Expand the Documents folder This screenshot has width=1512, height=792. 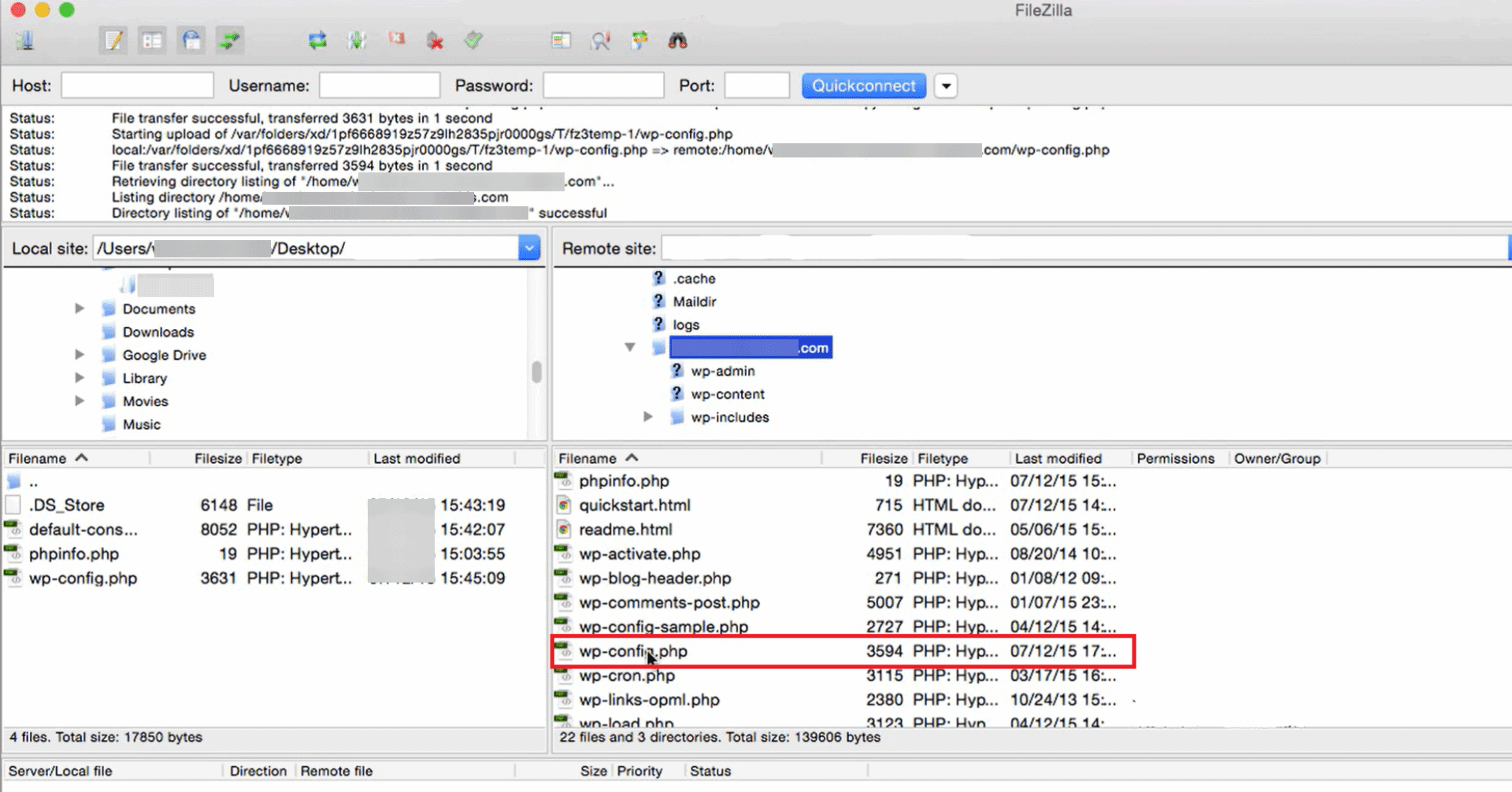coord(80,309)
